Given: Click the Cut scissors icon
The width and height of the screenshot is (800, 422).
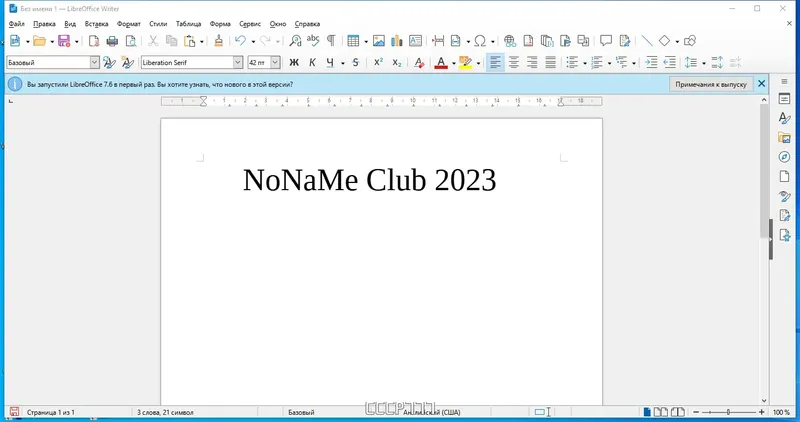Looking at the screenshot, I should (153, 41).
